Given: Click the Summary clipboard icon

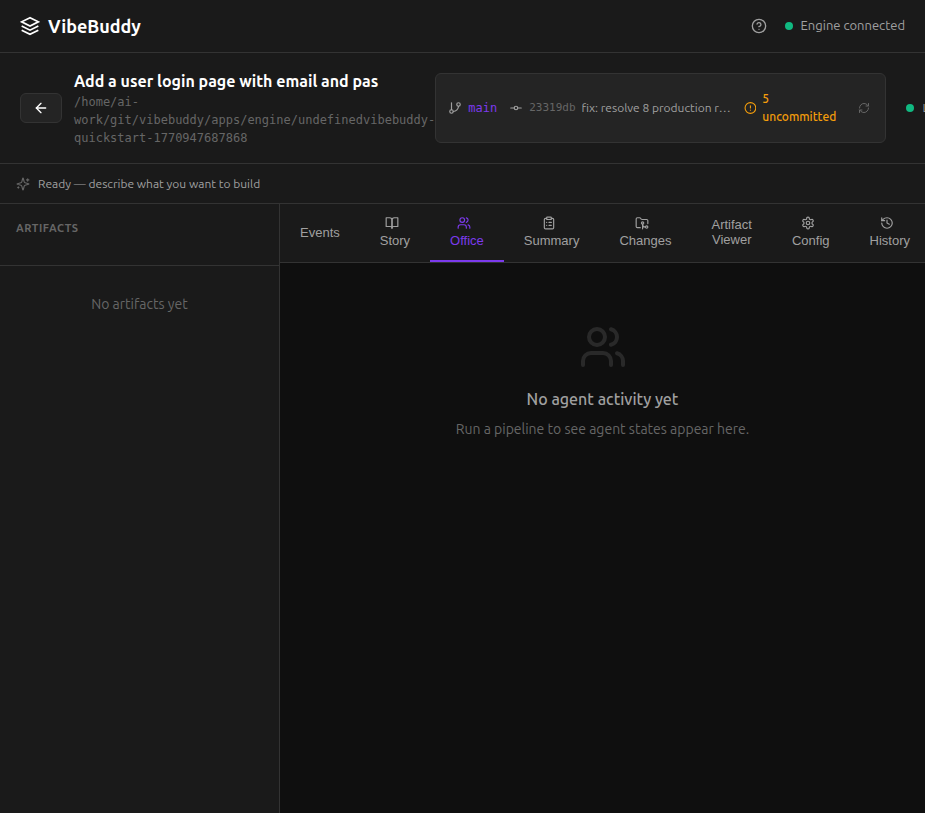Looking at the screenshot, I should pos(548,222).
